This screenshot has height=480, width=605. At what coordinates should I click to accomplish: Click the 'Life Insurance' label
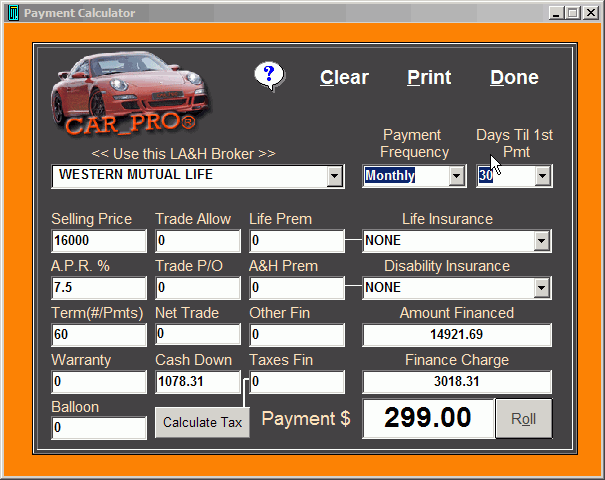[x=448, y=219]
